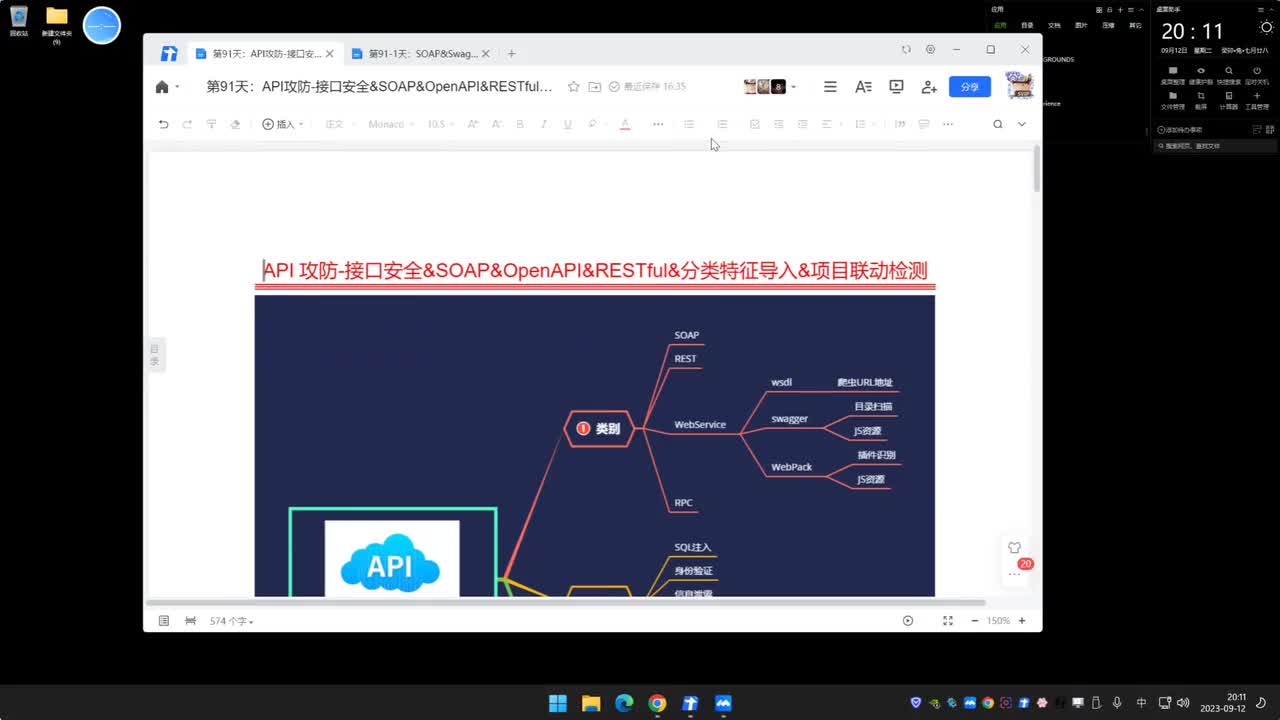Collapse the toolbar with the chevron
This screenshot has height=720, width=1280.
pyautogui.click(x=1021, y=124)
